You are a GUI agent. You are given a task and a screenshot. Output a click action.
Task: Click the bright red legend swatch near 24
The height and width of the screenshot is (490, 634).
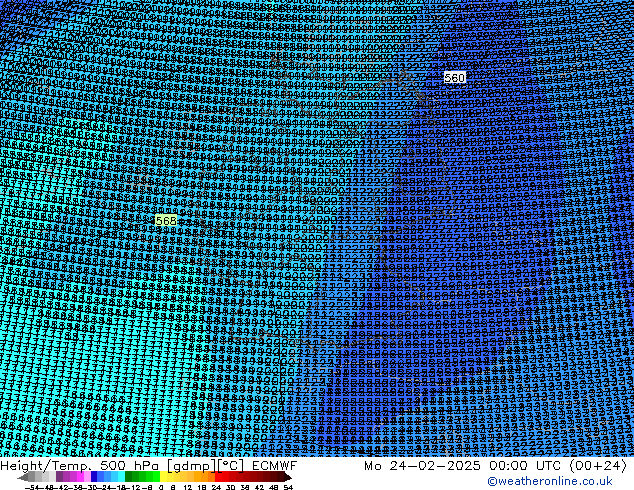coord(218,476)
